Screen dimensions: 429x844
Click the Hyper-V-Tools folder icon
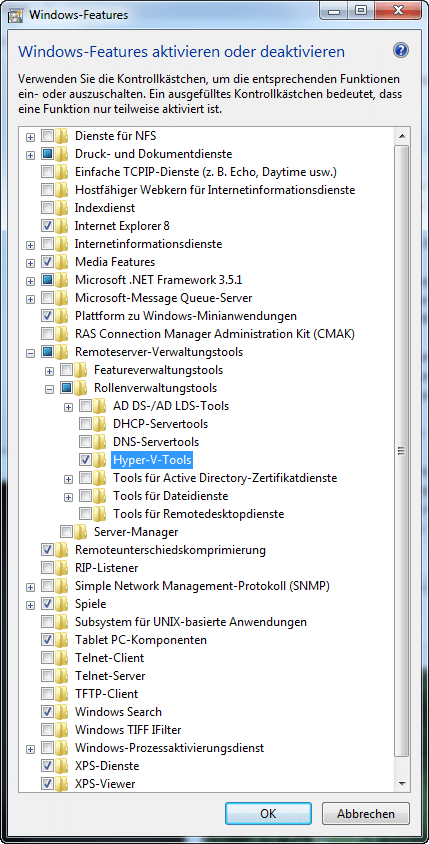pyautogui.click(x=100, y=460)
